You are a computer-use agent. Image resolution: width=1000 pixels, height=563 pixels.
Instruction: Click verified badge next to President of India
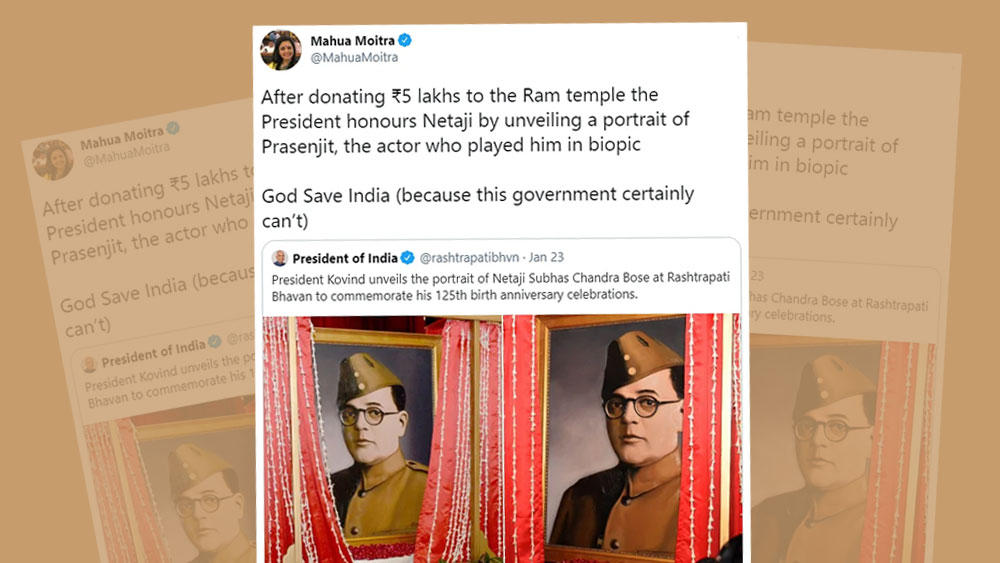click(x=408, y=258)
